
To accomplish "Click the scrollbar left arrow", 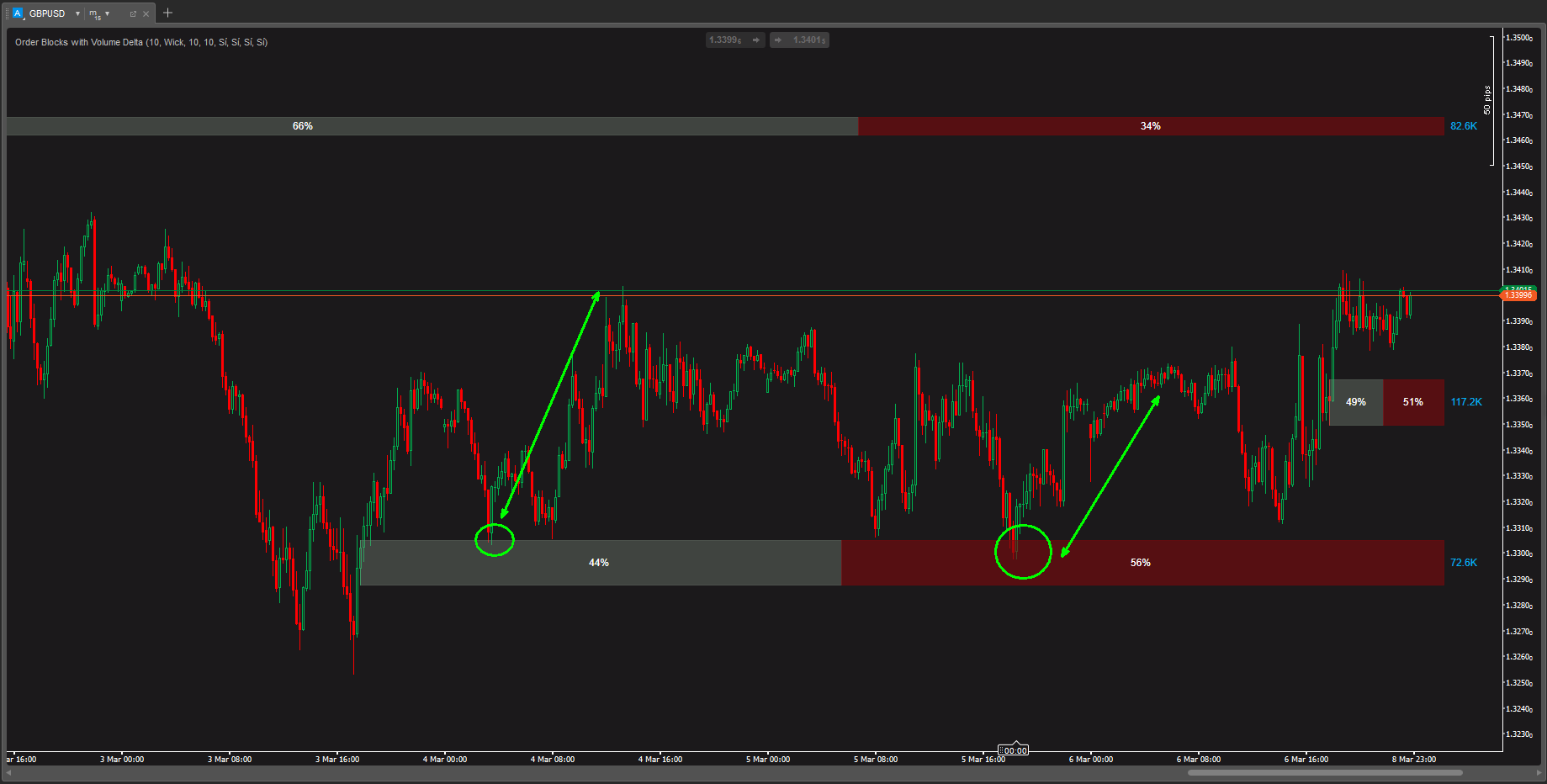I will (9, 772).
